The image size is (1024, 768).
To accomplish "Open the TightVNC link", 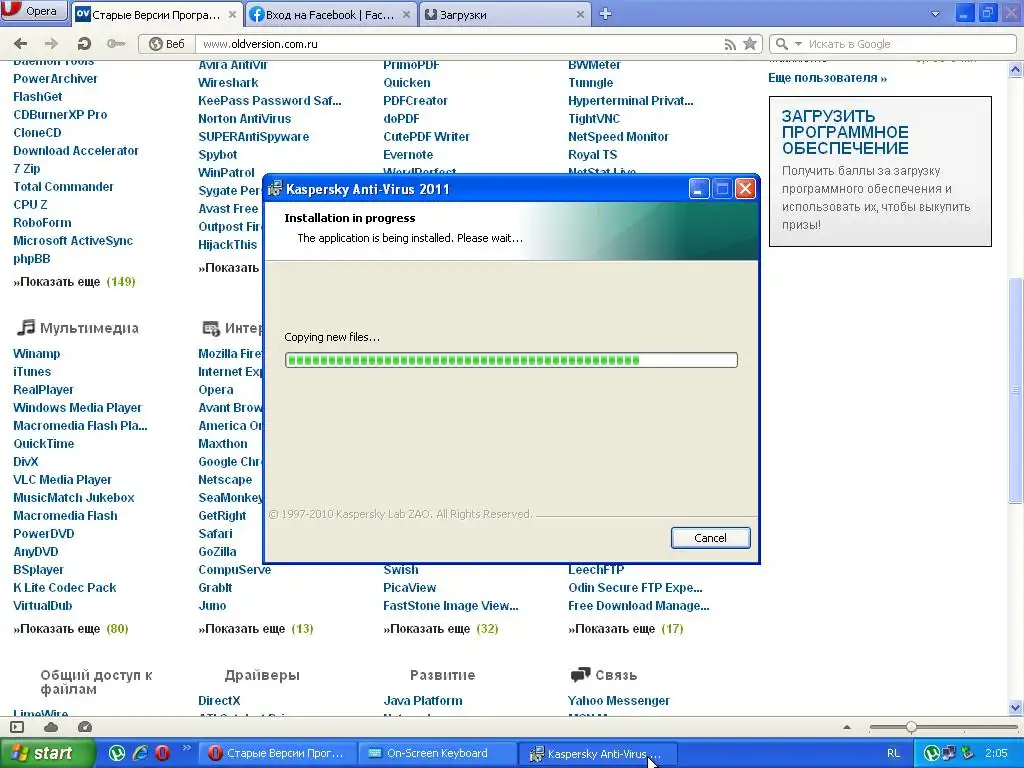I will click(594, 119).
